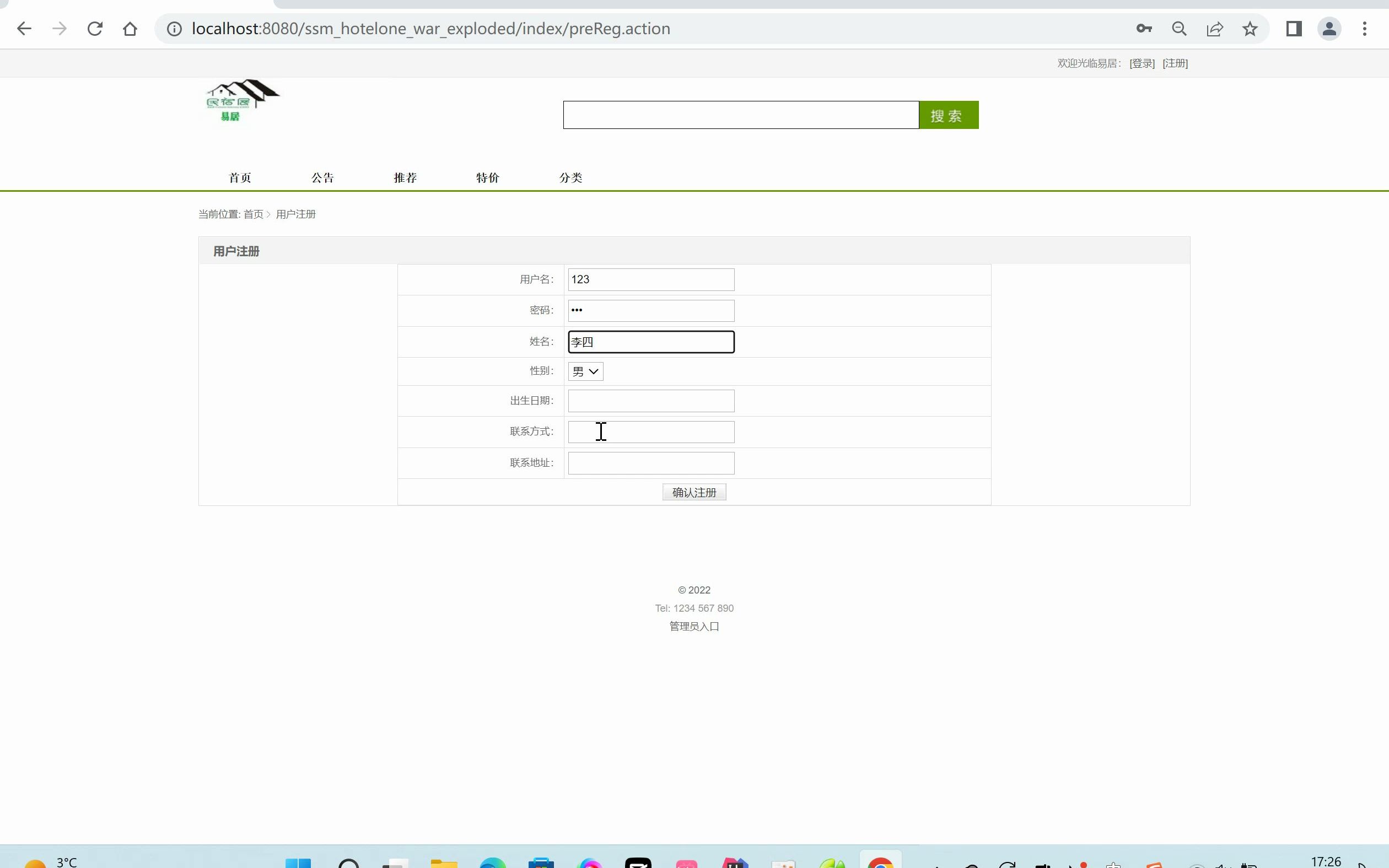Select the 特价 navigation tab
1389x868 pixels.
point(487,177)
